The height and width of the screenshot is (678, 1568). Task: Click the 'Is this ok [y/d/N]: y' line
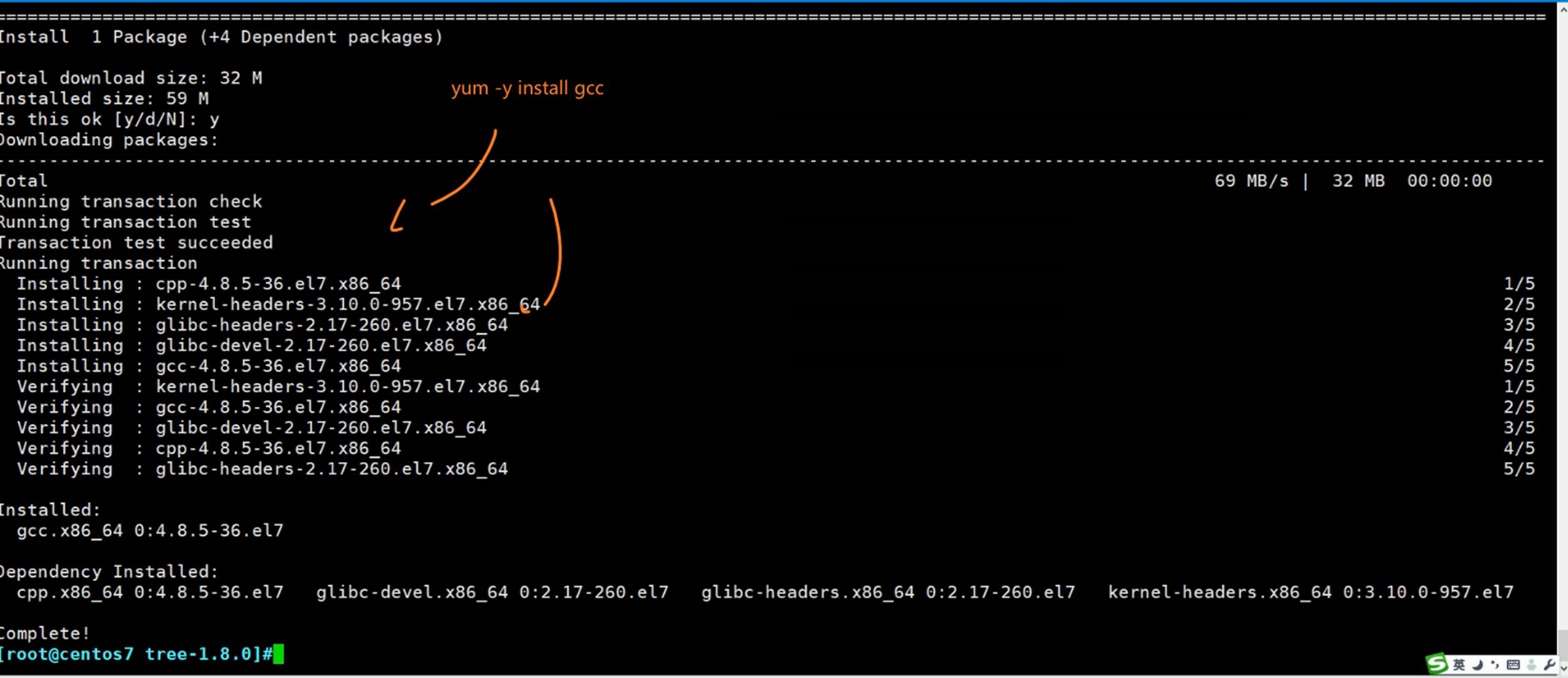pos(109,119)
